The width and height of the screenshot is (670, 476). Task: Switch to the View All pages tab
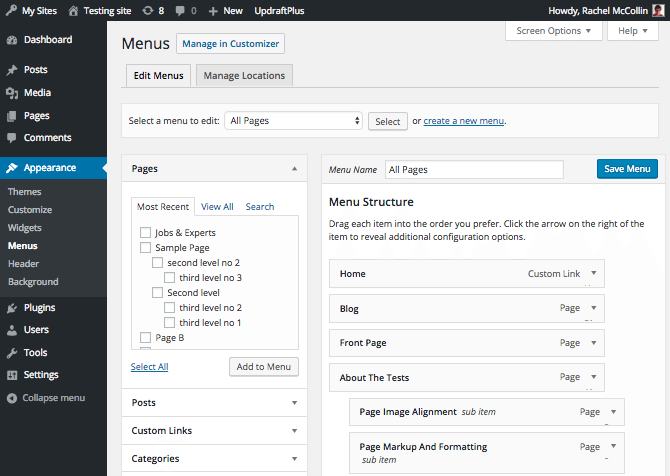click(217, 207)
